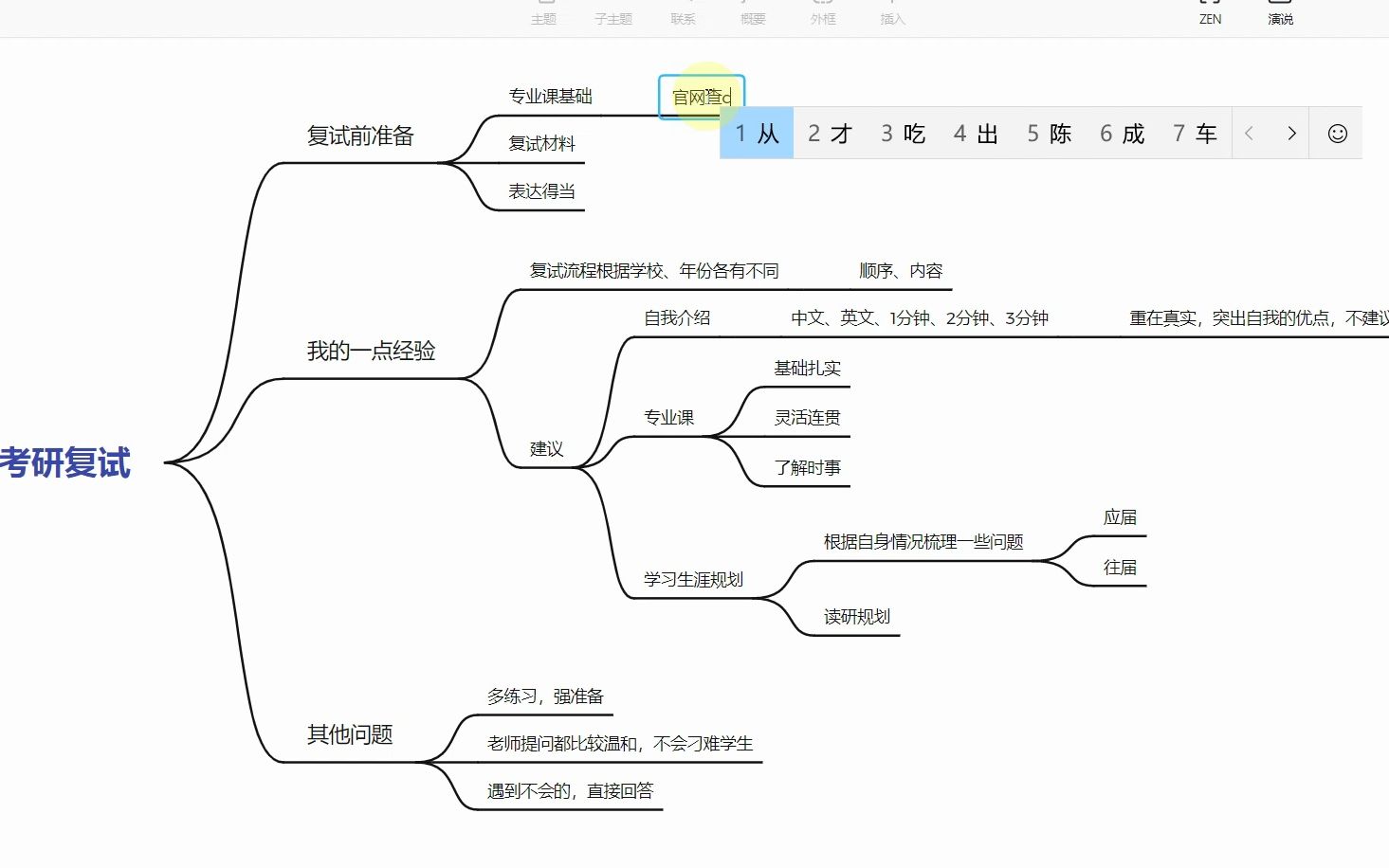Select the 专业课基础 subtopic
Image resolution: width=1389 pixels, height=868 pixels.
550,97
